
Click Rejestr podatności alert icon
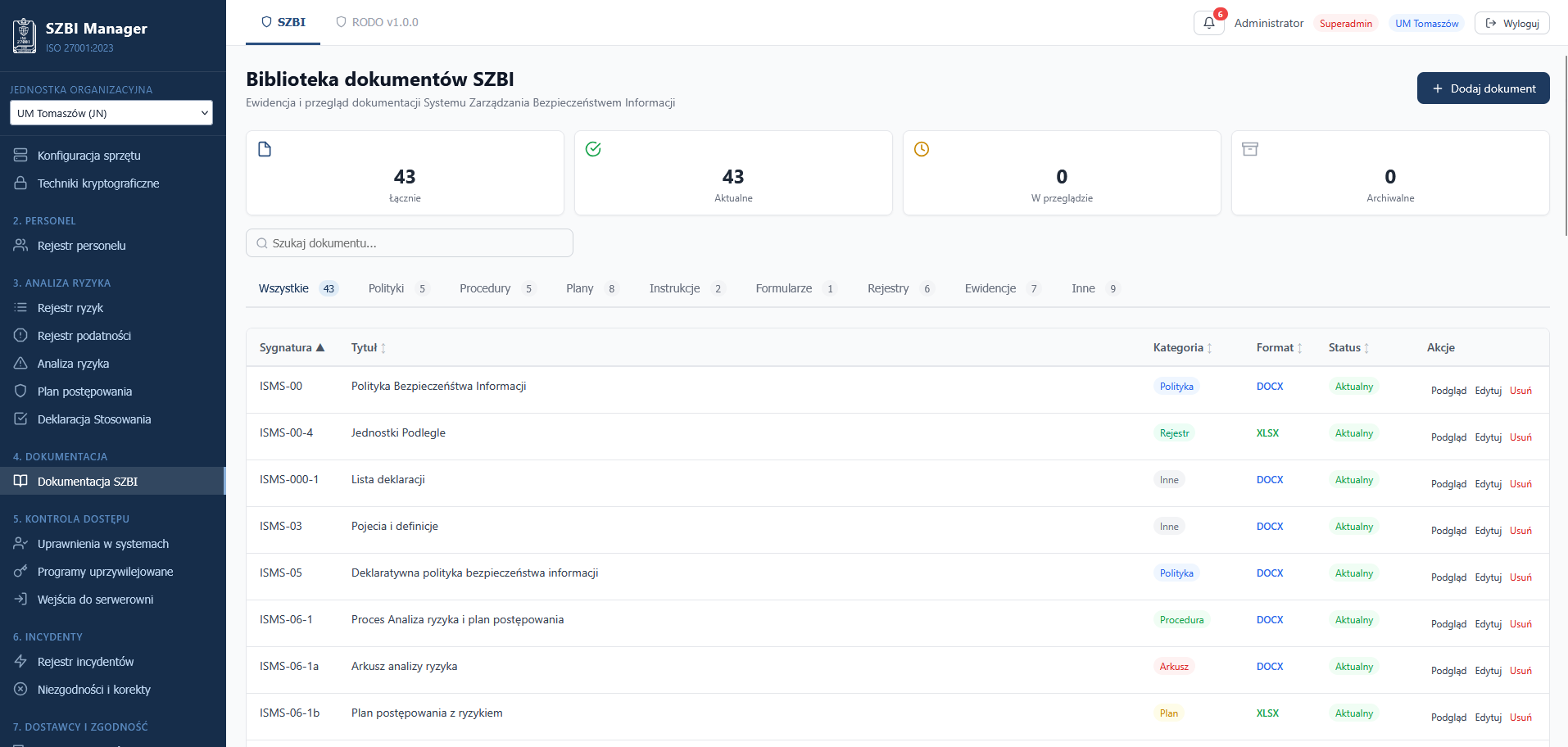click(x=20, y=335)
